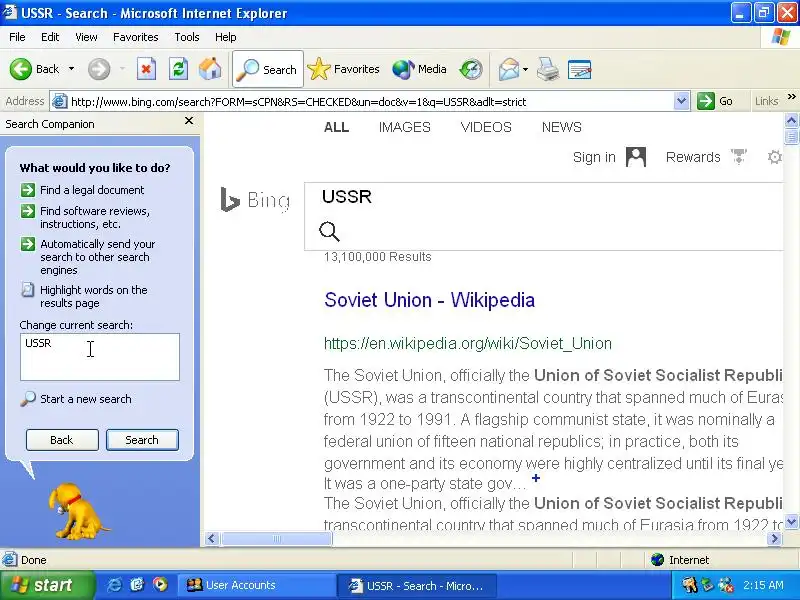This screenshot has height=600, width=800.
Task: Refresh the page with green arrows icon
Action: point(178,69)
